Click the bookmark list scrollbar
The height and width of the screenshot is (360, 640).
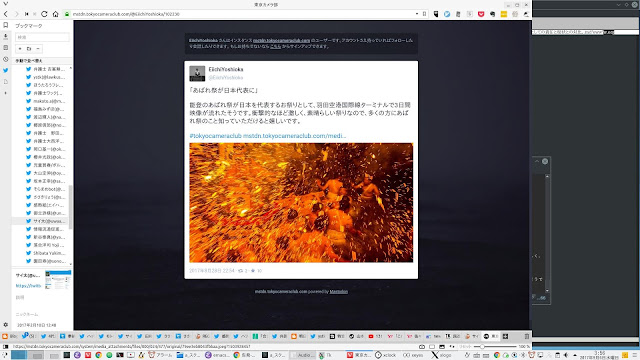[70, 207]
